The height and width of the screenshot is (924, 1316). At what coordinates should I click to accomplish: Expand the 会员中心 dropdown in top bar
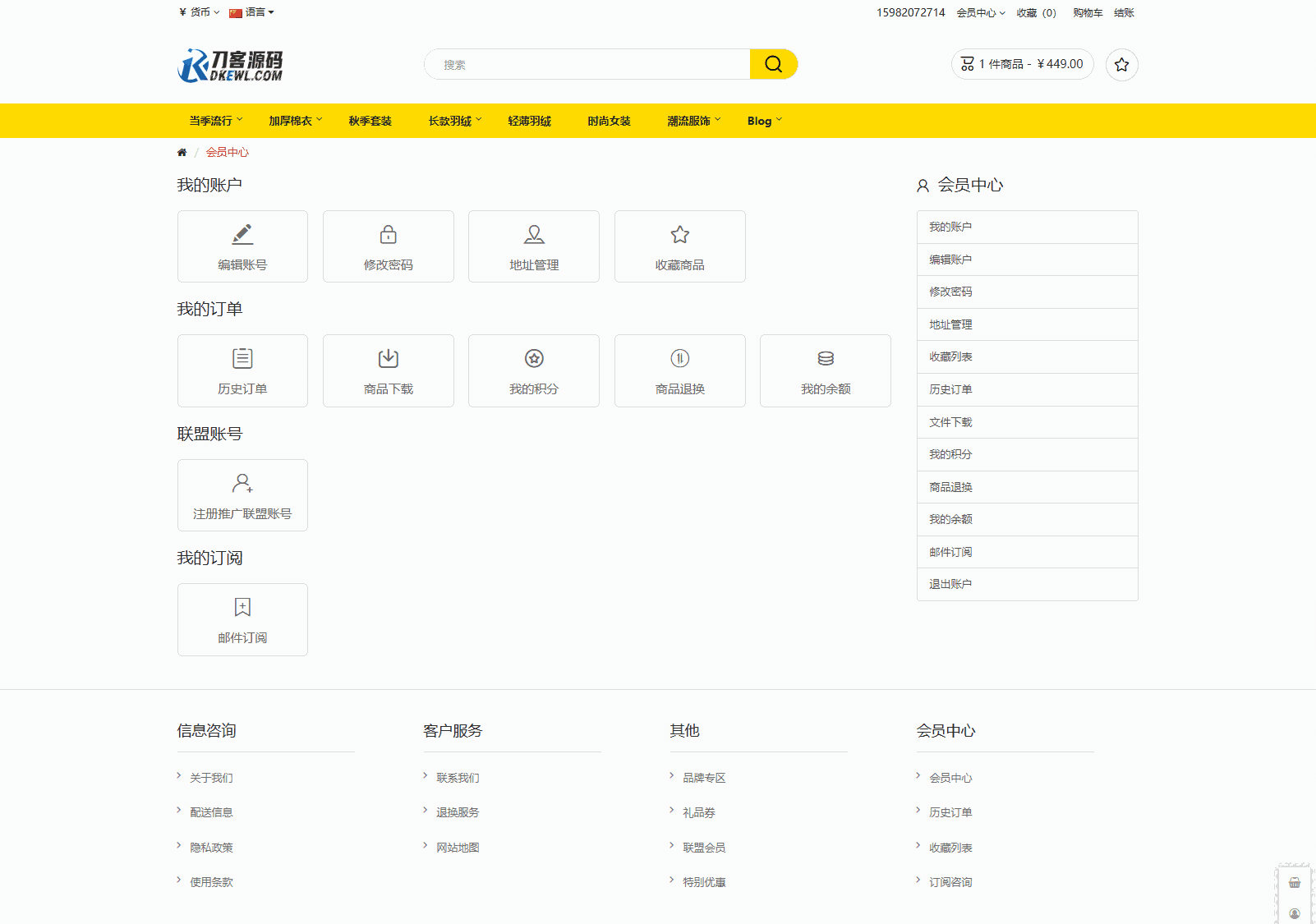point(980,13)
